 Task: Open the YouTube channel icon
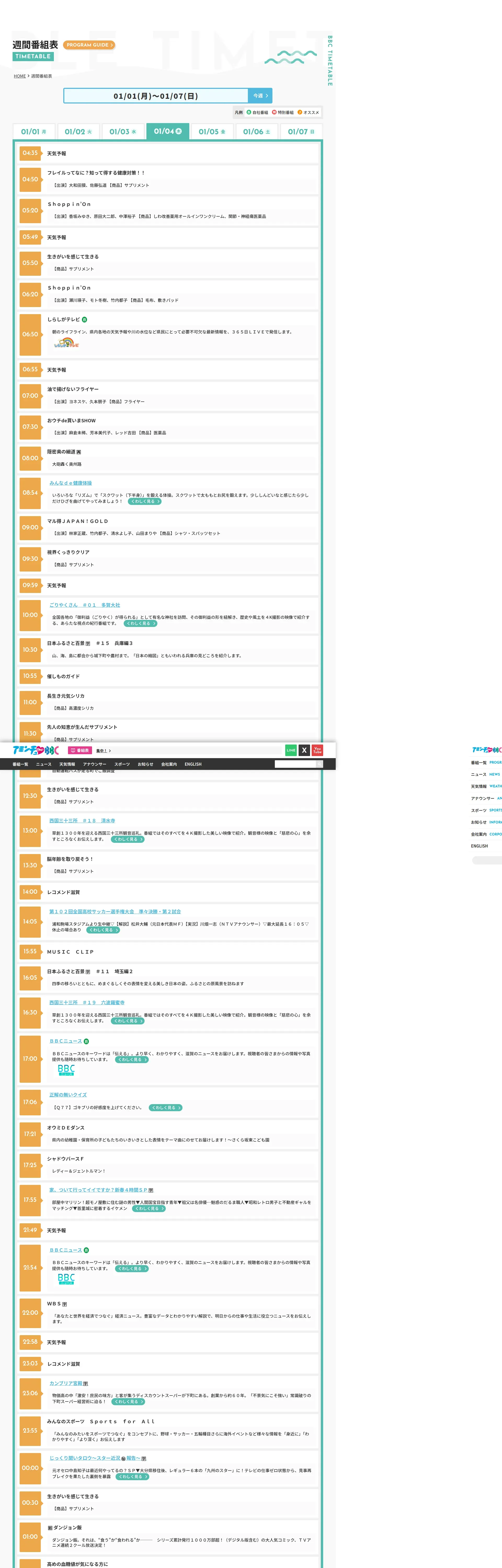[x=317, y=750]
